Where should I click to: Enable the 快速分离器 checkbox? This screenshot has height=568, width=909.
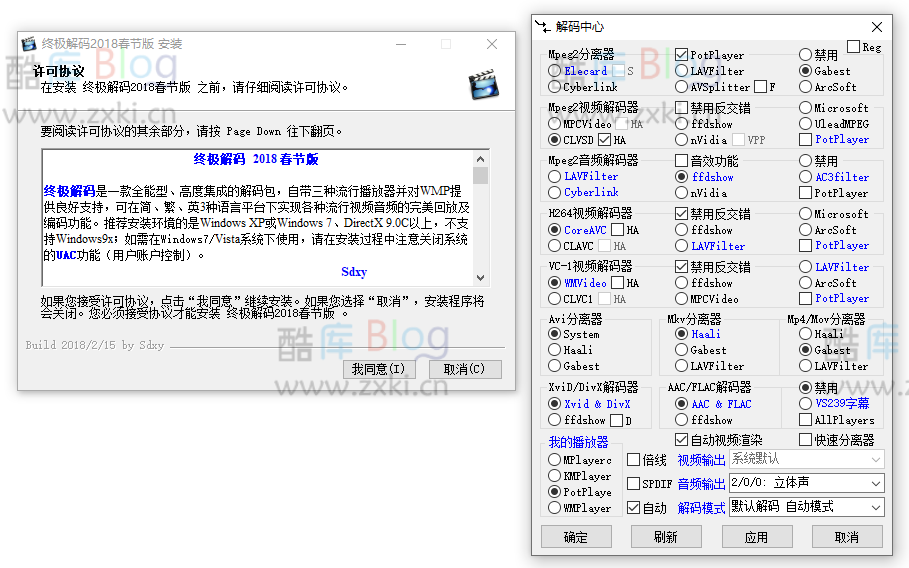click(x=805, y=440)
